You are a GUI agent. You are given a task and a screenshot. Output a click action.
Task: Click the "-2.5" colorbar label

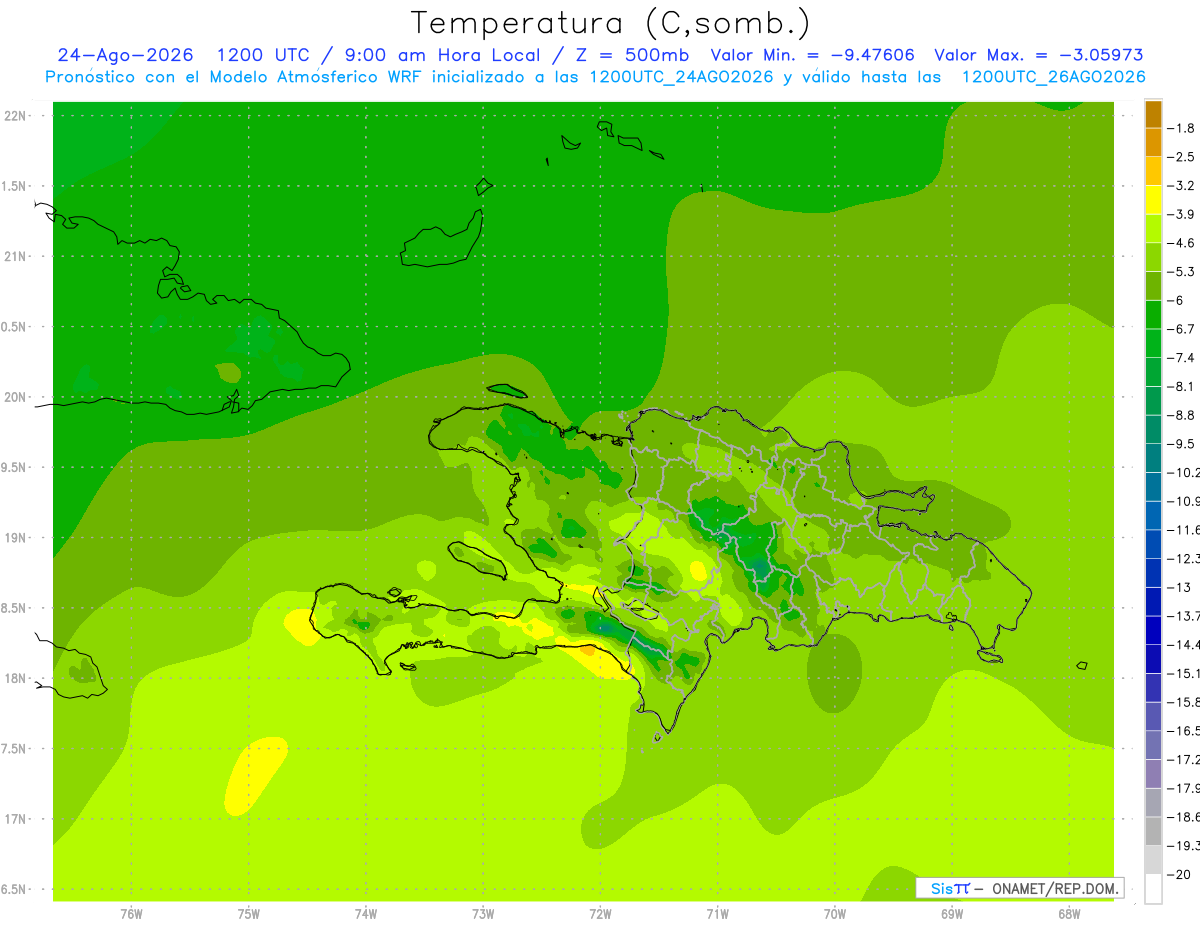(x=1181, y=157)
